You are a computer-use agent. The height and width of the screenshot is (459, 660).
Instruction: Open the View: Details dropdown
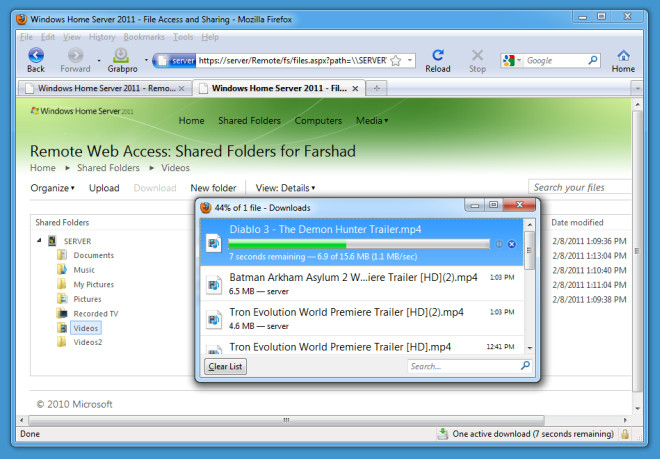[285, 188]
